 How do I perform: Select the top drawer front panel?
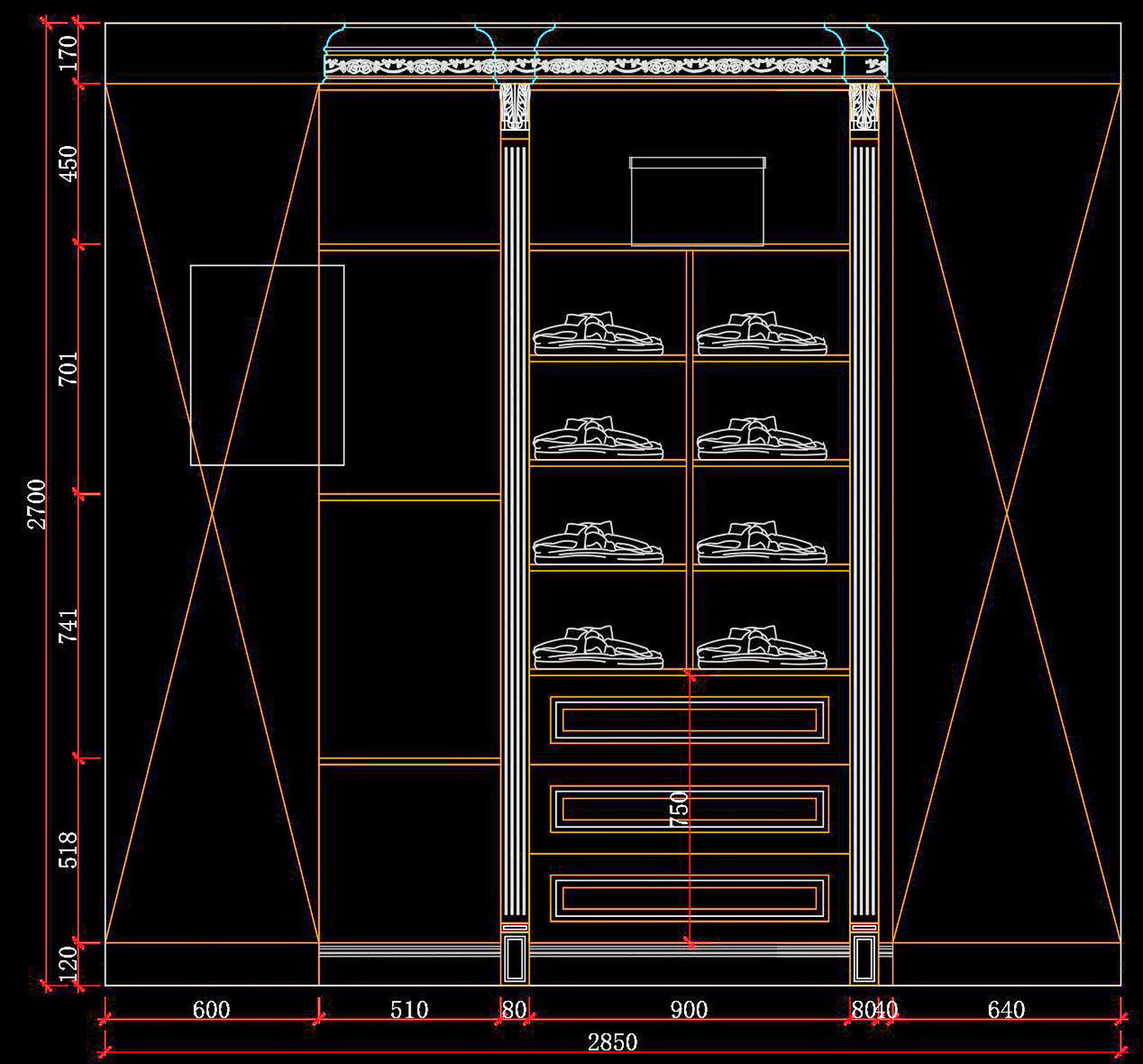pos(689,719)
